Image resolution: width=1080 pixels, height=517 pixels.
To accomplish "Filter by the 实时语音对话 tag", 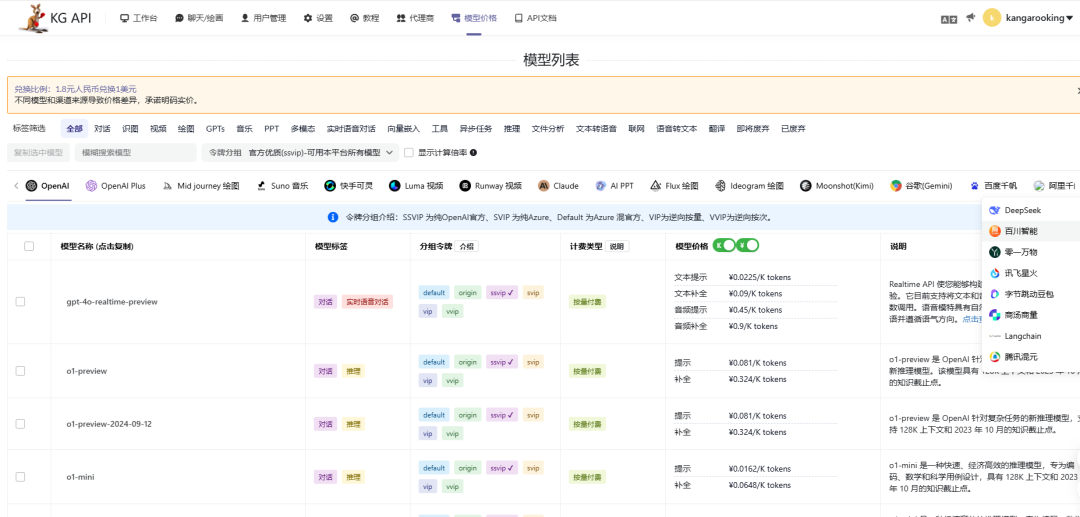I will (x=351, y=129).
